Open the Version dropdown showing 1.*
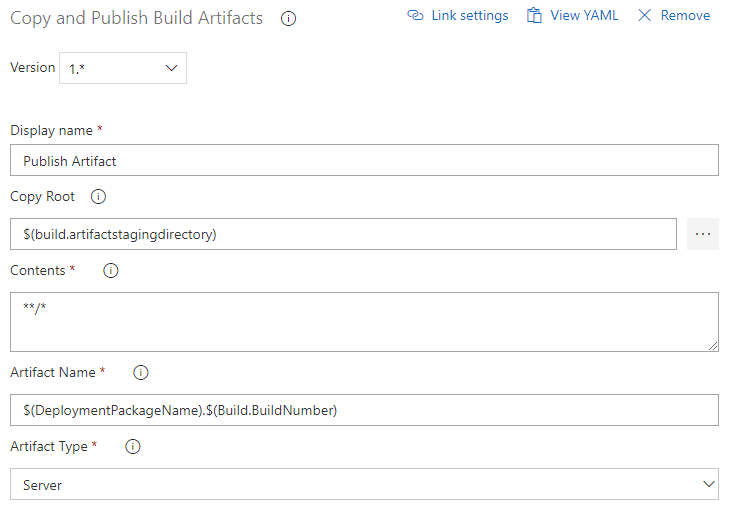The image size is (731, 515). (x=123, y=68)
